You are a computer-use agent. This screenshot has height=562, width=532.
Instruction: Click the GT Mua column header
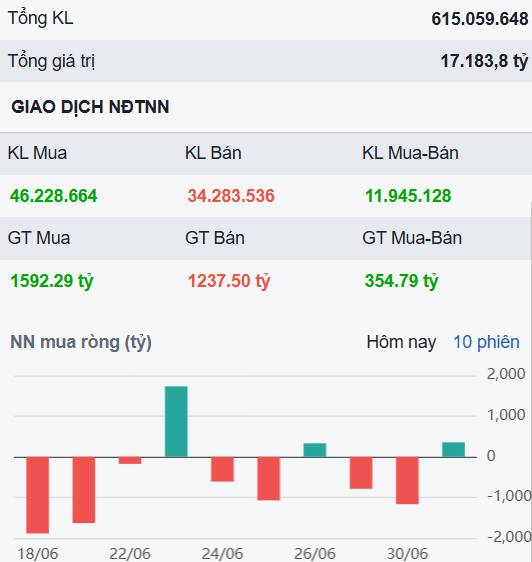tap(39, 238)
